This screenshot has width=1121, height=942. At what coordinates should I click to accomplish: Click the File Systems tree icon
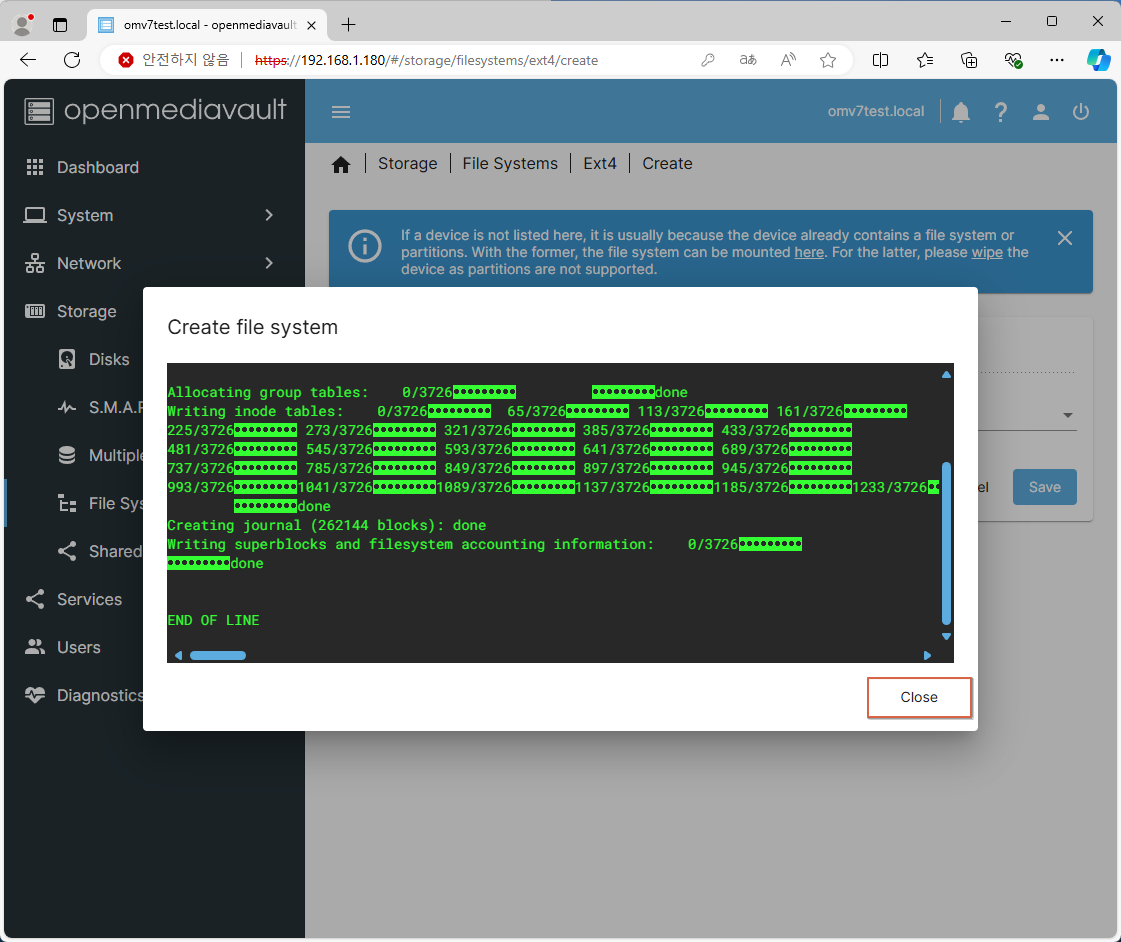[66, 503]
